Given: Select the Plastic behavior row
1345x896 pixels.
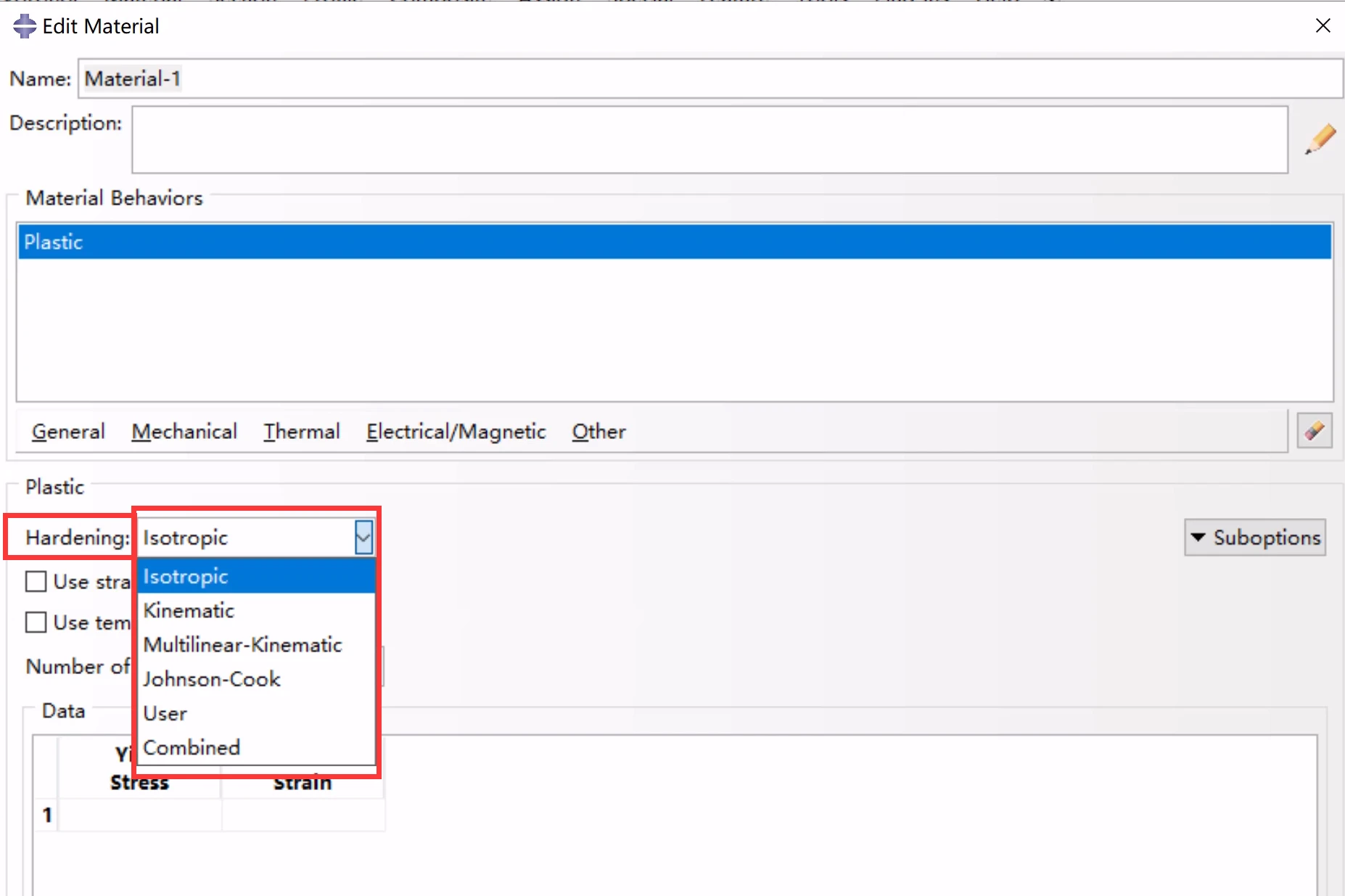Looking at the screenshot, I should [675, 242].
